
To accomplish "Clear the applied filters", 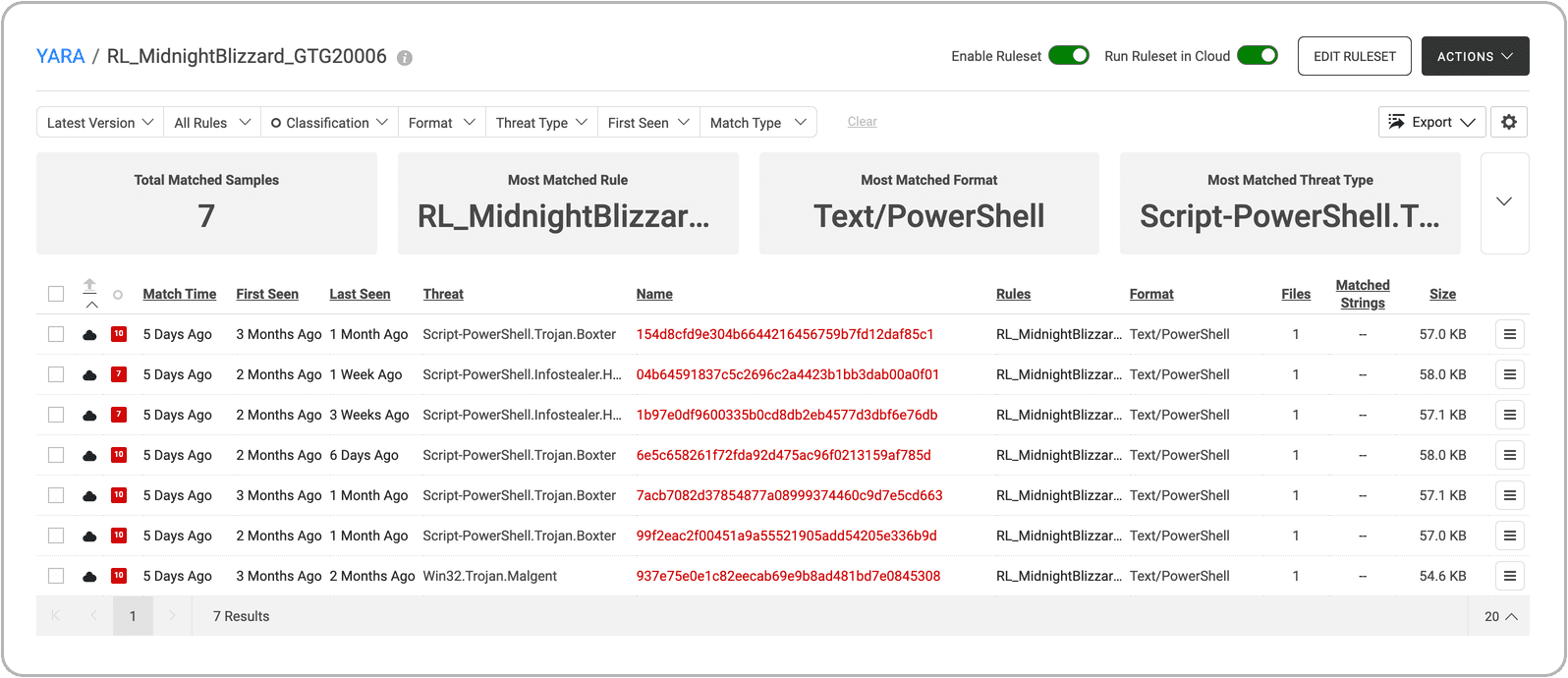I will (863, 122).
